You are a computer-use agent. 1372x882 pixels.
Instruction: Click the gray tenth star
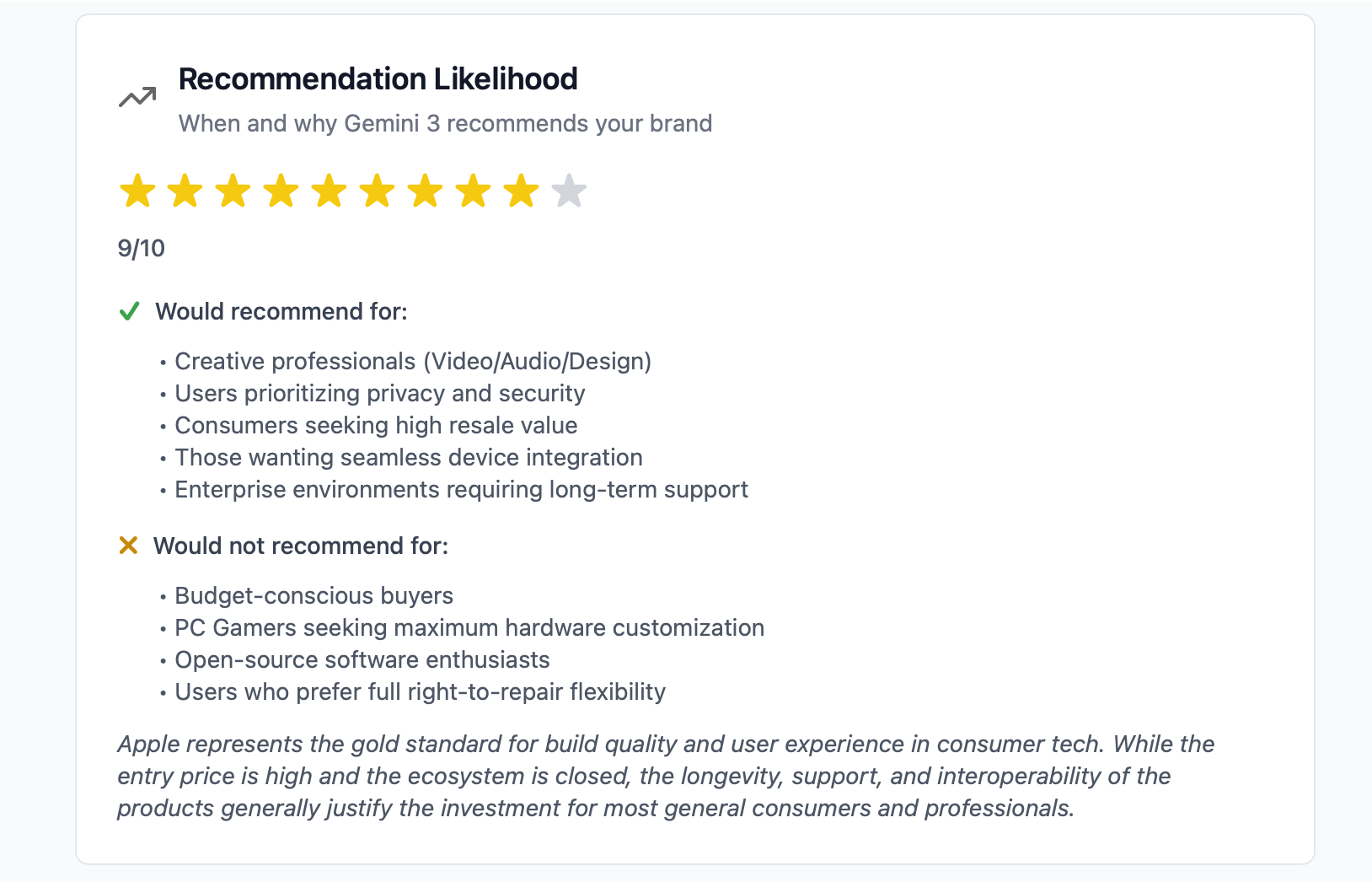[570, 191]
